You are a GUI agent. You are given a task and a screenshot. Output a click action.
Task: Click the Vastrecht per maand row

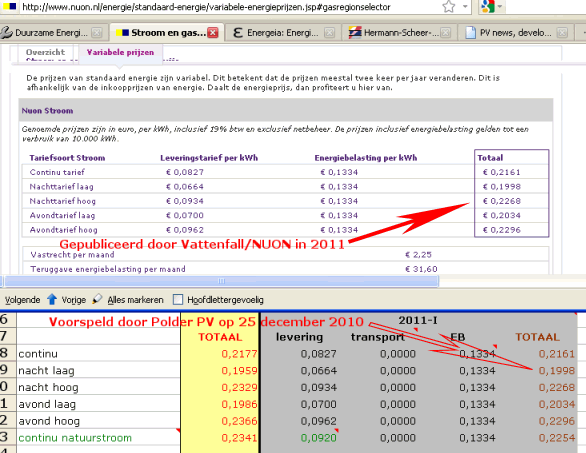(x=286, y=255)
